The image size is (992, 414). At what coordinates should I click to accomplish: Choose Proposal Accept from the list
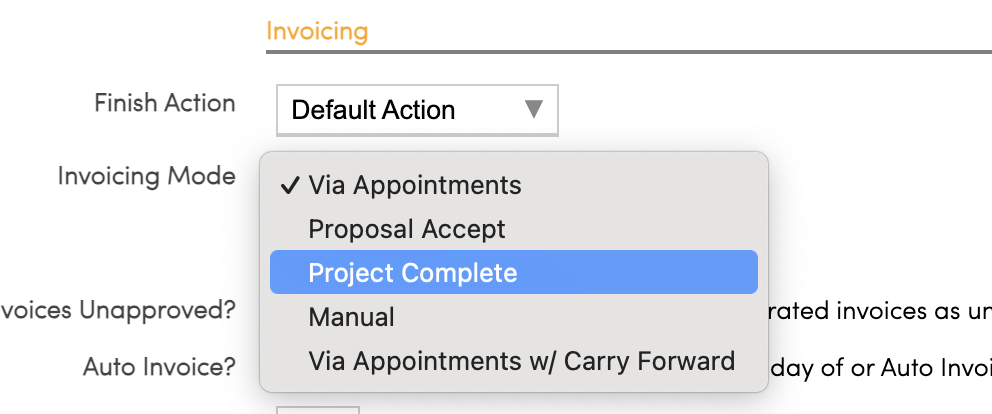[407, 229]
